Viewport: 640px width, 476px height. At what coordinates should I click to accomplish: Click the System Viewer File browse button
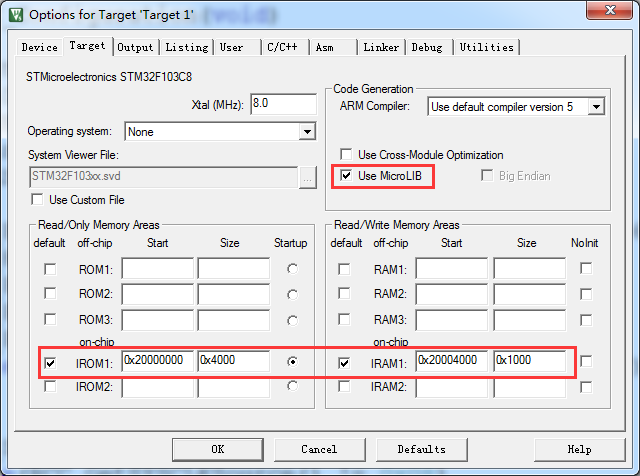pyautogui.click(x=308, y=177)
